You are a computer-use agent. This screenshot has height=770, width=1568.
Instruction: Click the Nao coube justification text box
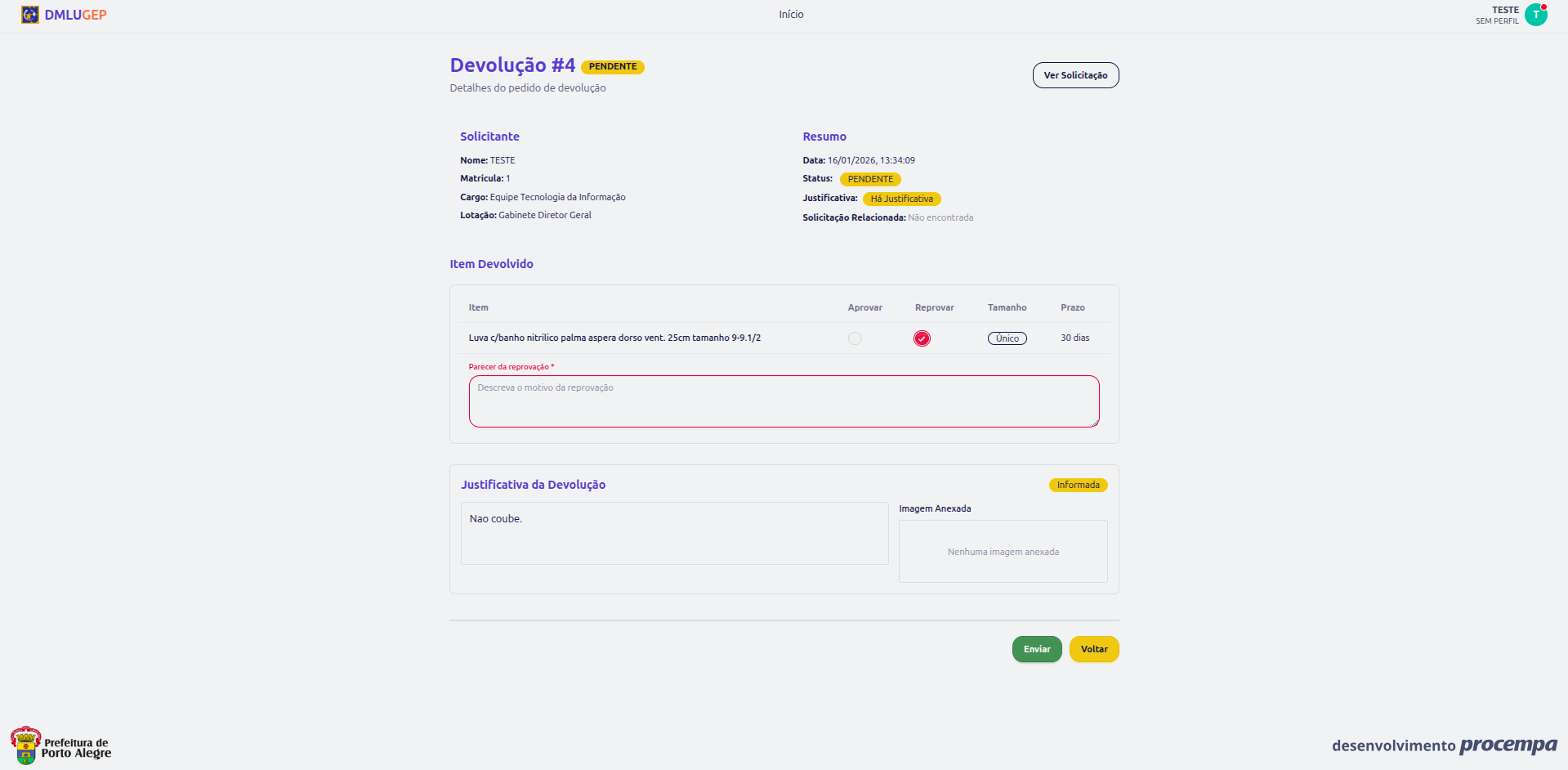click(x=674, y=533)
